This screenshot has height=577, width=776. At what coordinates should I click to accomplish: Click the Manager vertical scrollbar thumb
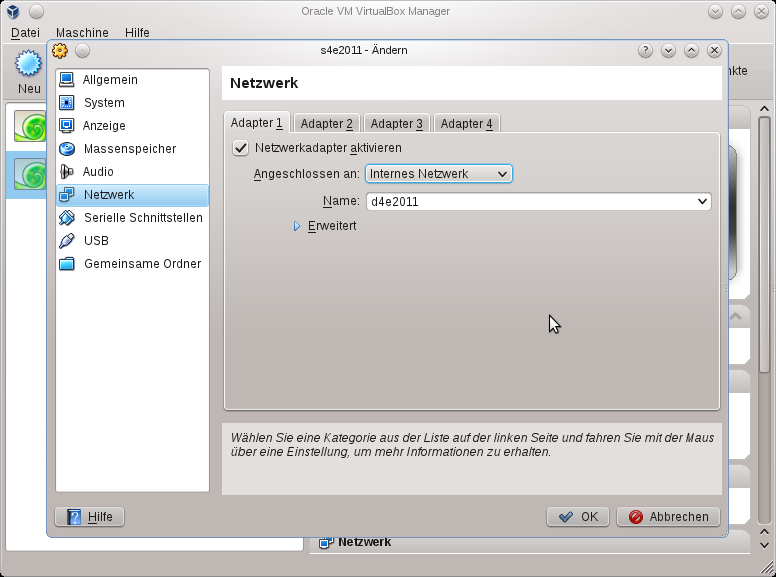[764, 245]
